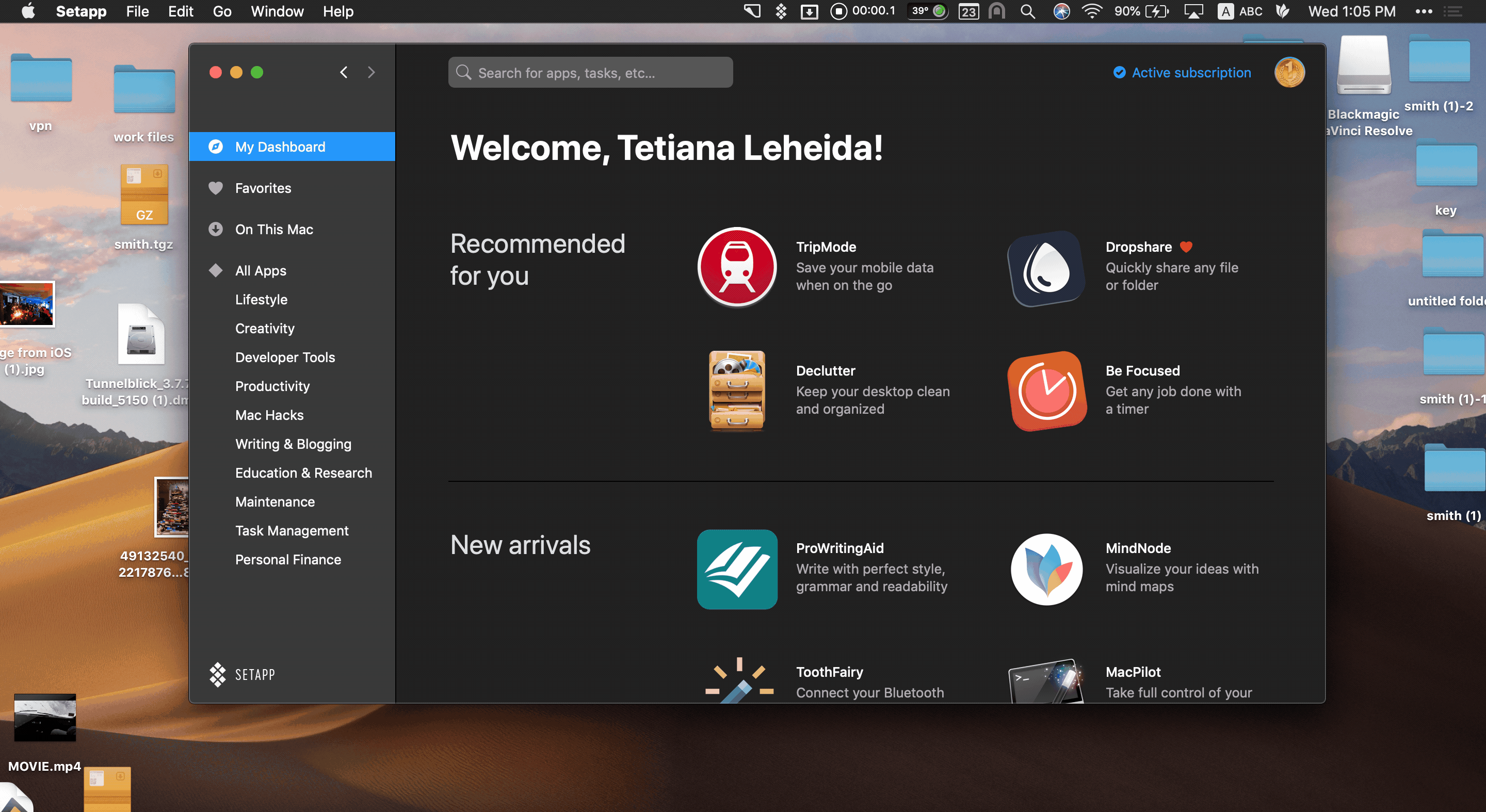Click the MindNode title text
The width and height of the screenshot is (1486, 812).
click(x=1138, y=548)
